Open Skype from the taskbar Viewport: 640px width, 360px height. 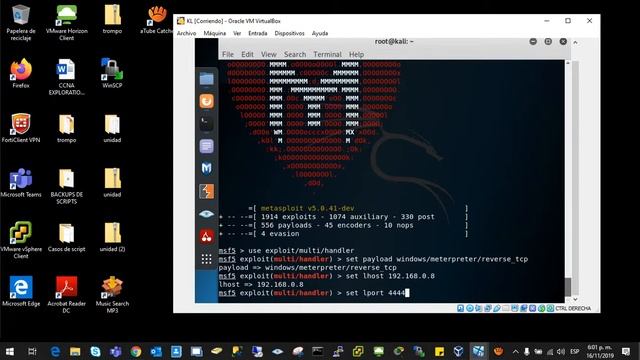coord(95,351)
